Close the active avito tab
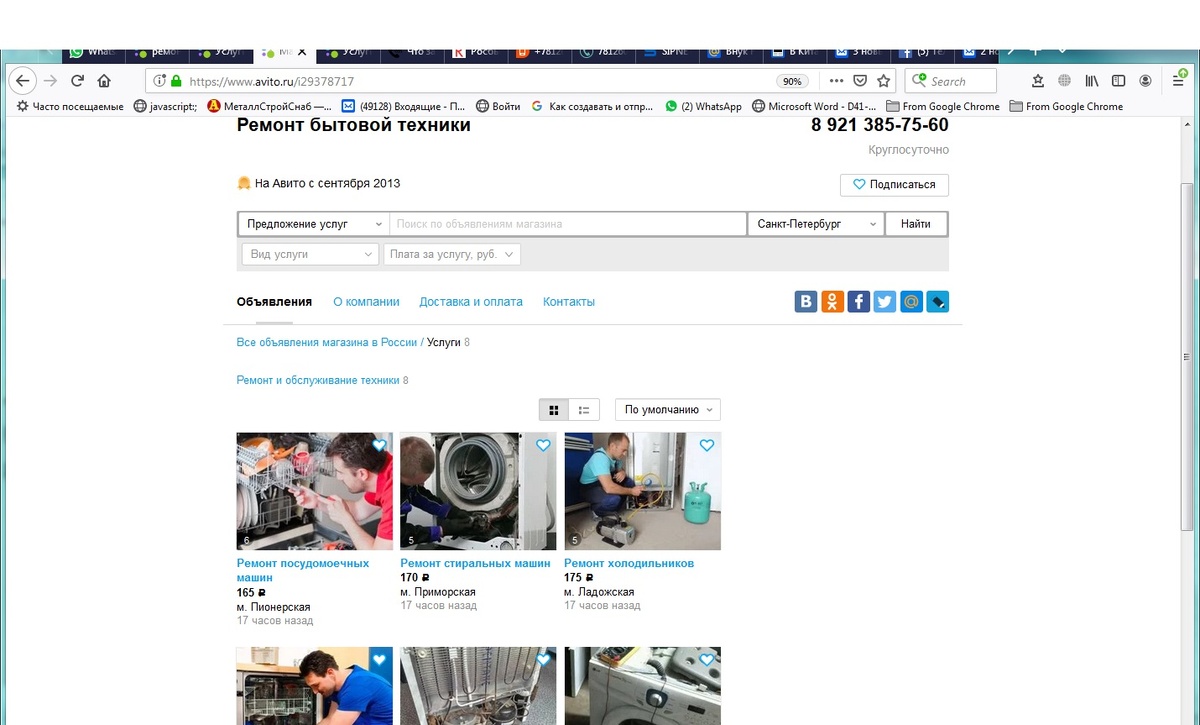This screenshot has width=1200, height=725. (302, 51)
